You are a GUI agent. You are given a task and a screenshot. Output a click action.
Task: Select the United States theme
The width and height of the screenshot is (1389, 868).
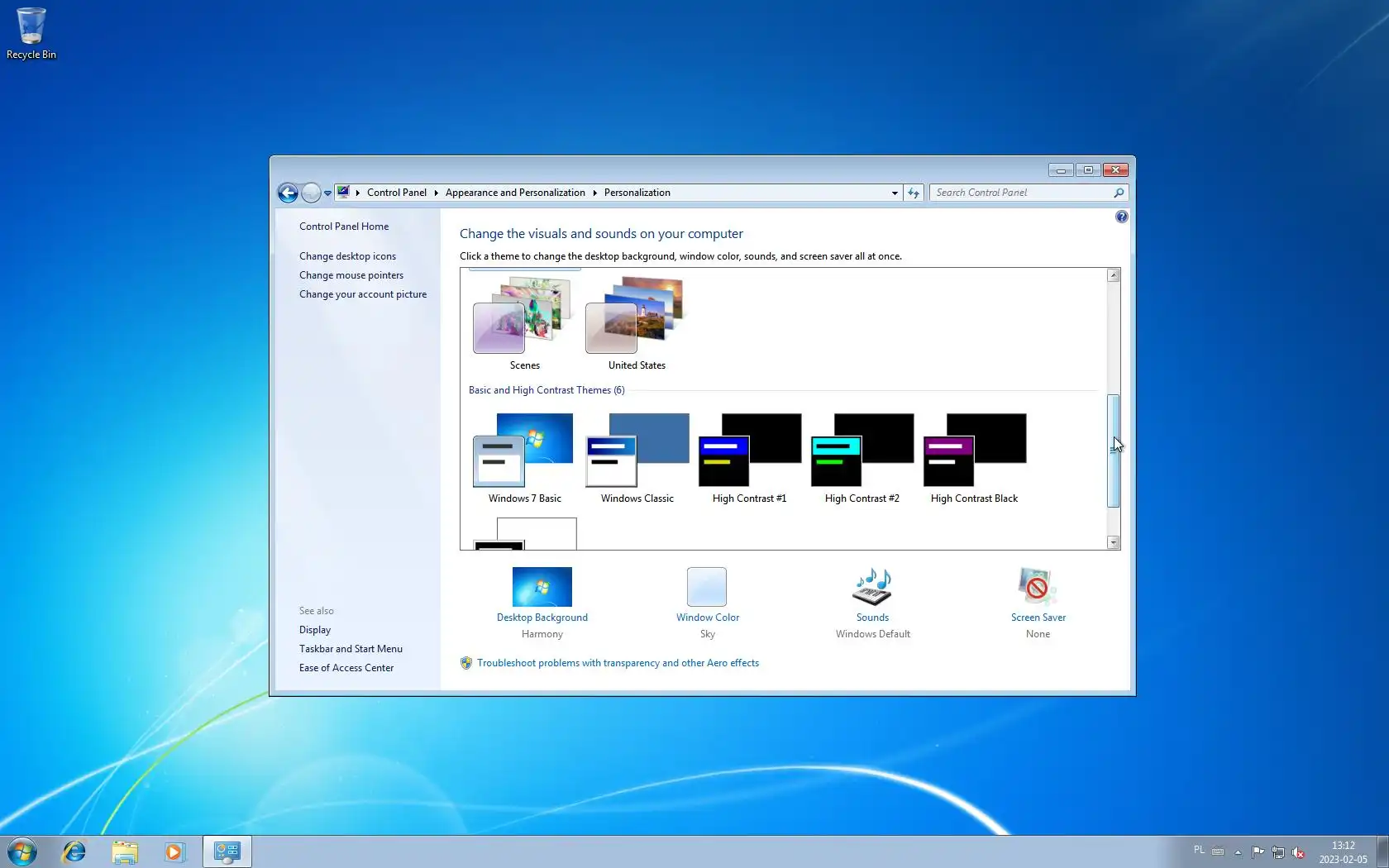click(637, 324)
